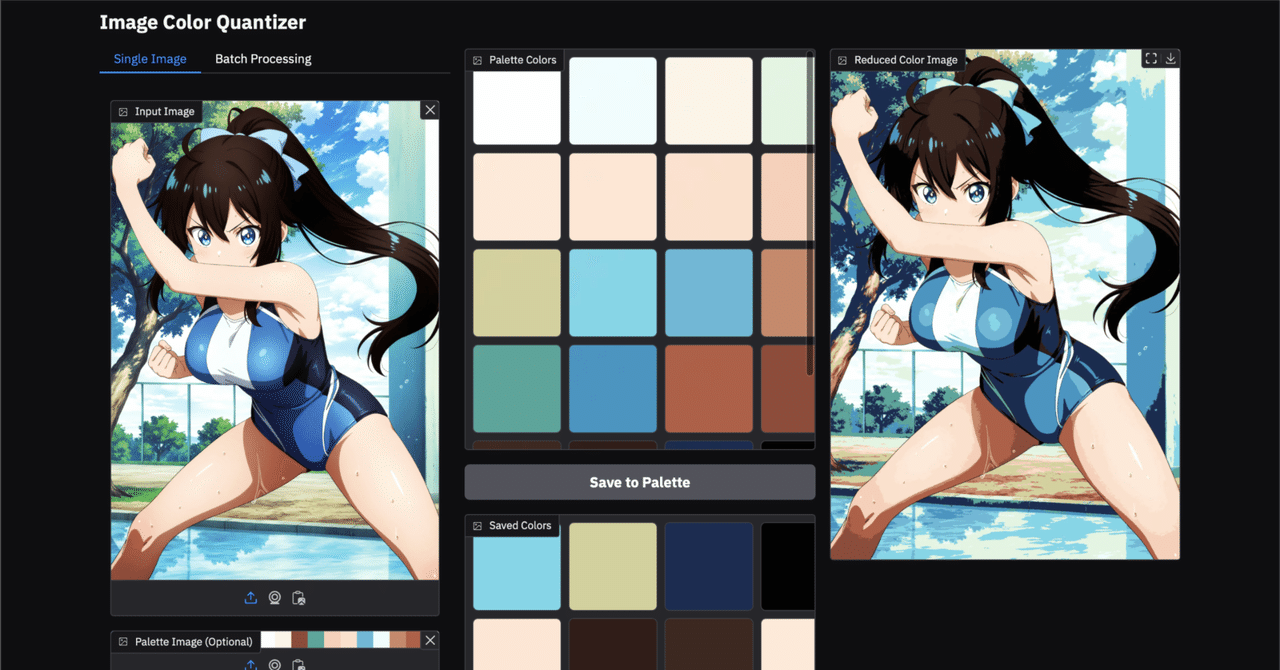Open webcam capture for palette image
This screenshot has height=670, width=1280.
click(274, 663)
